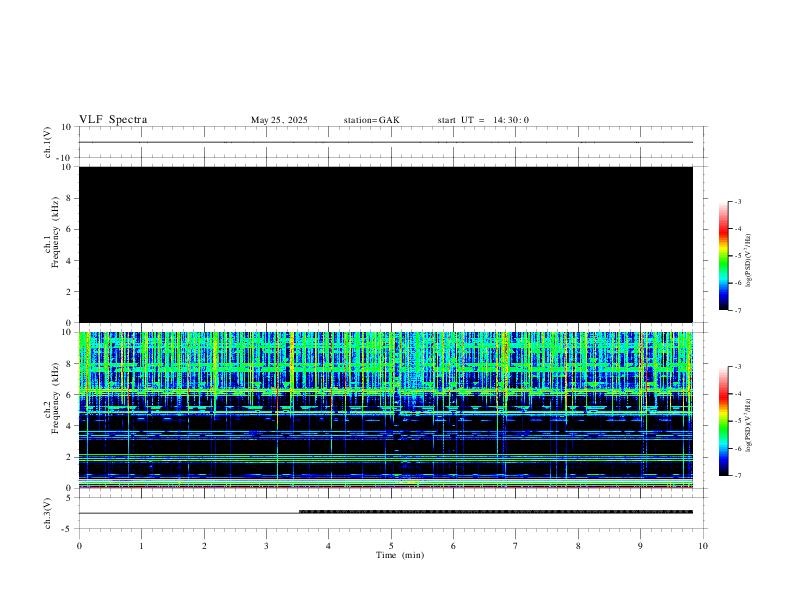Click time-axis tick label "3"
Image resolution: width=792 pixels, height=612 pixels.
266,546
